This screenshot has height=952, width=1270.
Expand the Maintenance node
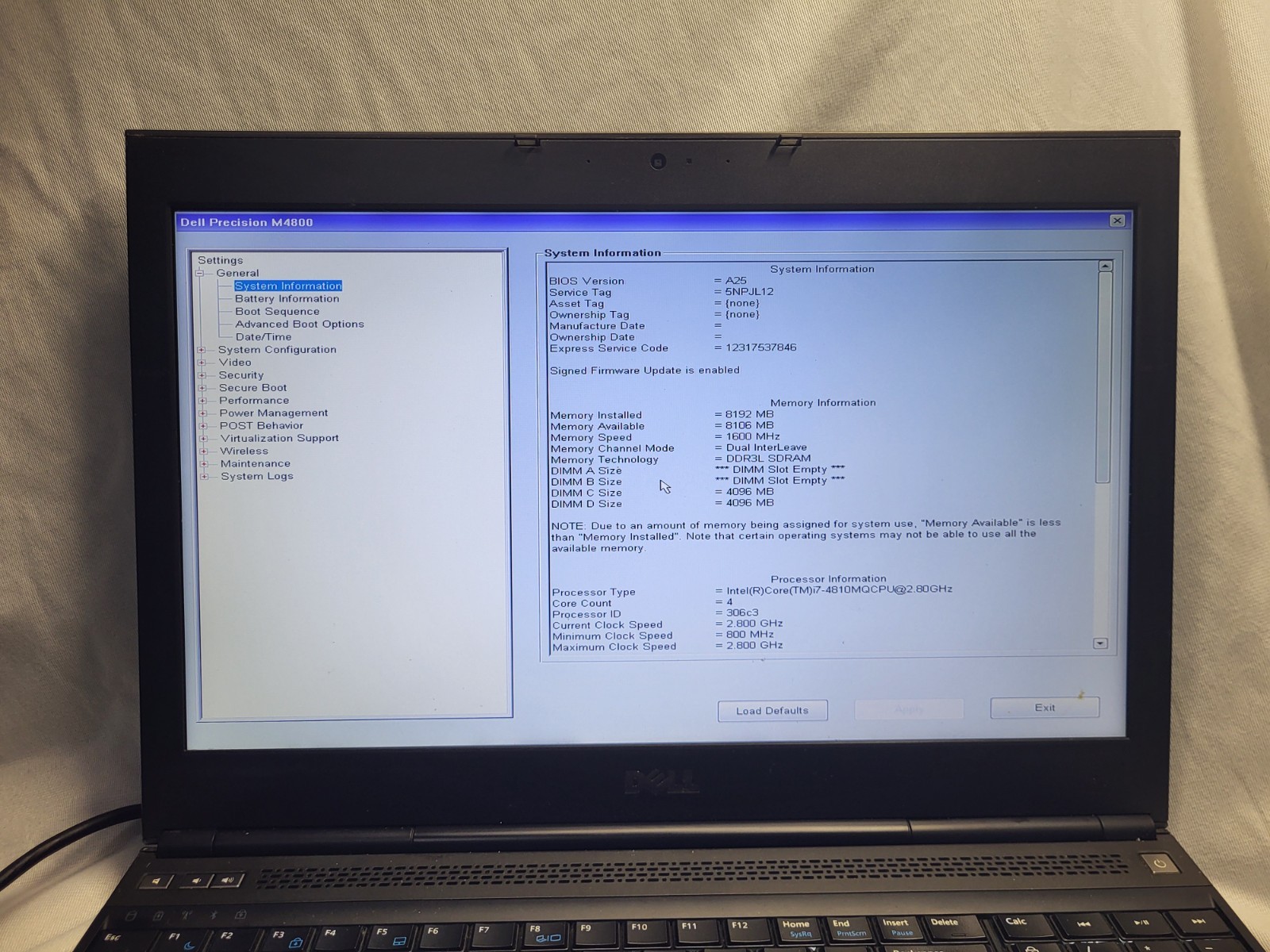point(204,464)
